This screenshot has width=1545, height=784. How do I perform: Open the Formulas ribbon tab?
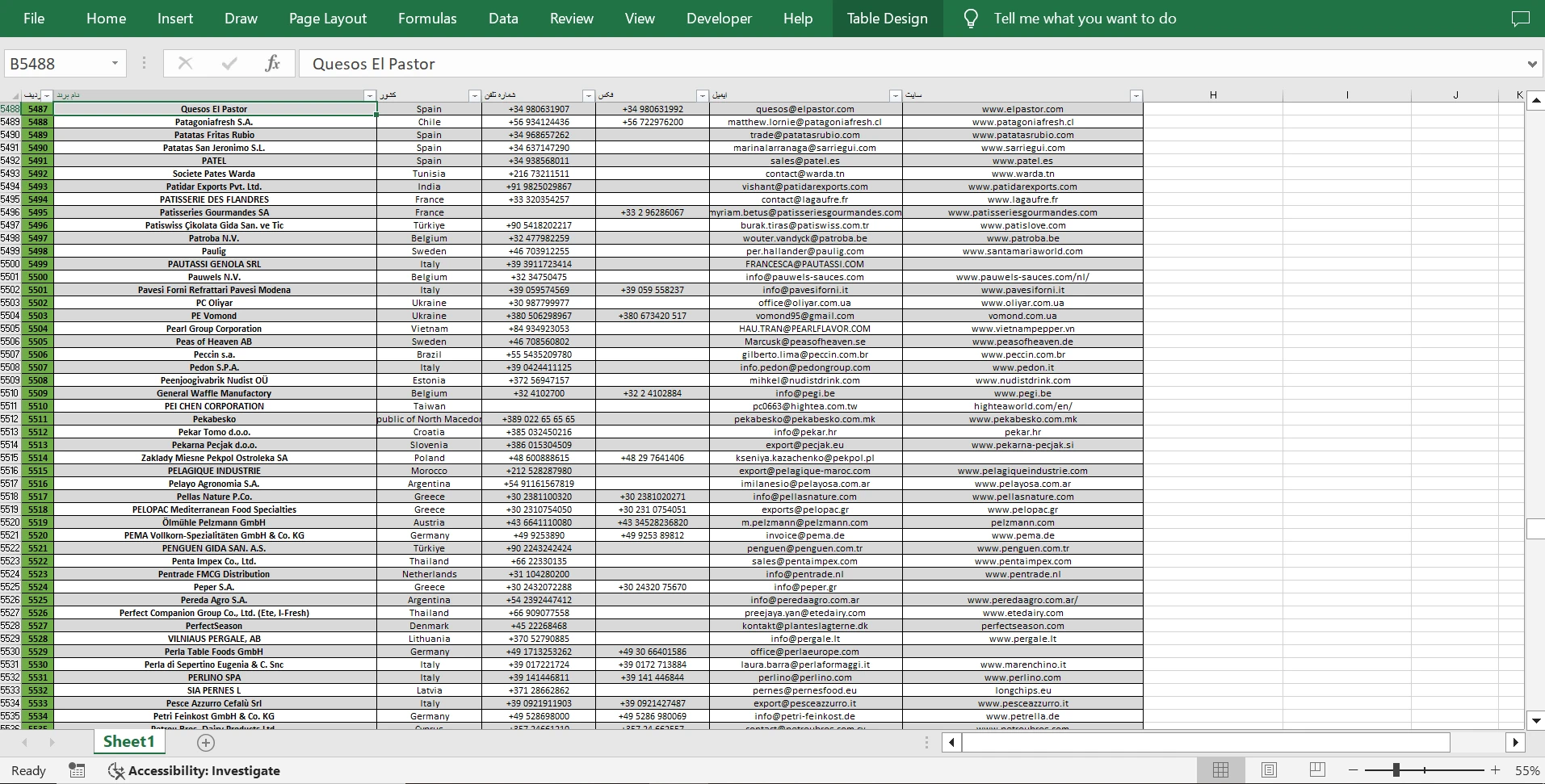427,19
